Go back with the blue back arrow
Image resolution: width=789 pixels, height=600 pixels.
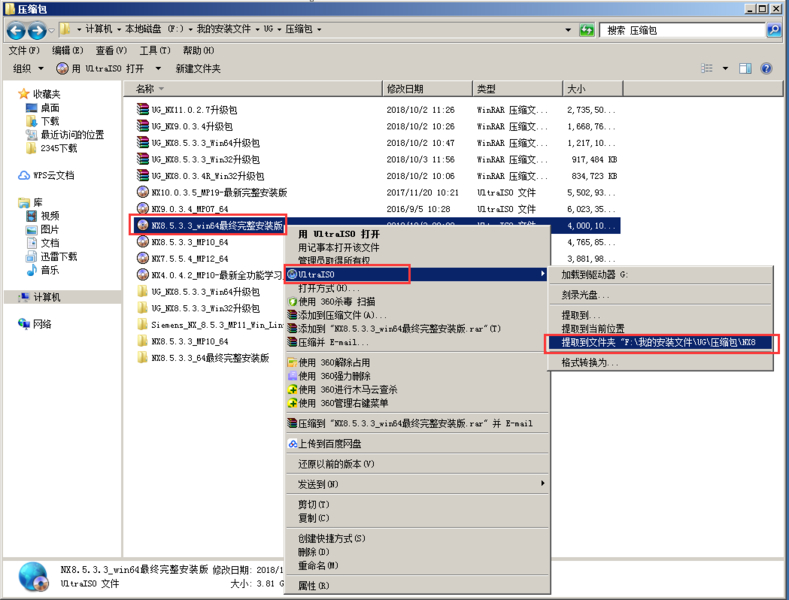tap(16, 30)
